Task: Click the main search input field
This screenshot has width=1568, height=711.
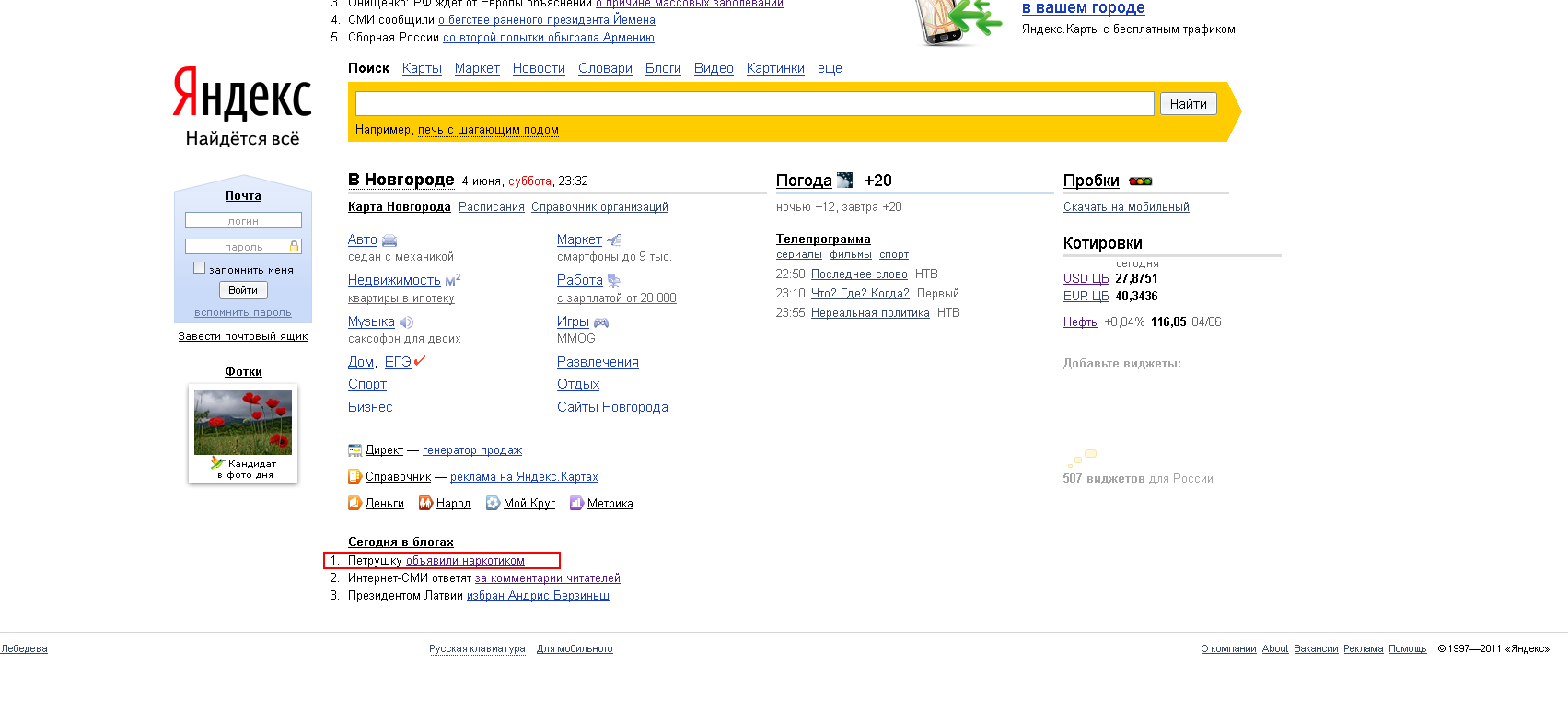Action: [754, 104]
